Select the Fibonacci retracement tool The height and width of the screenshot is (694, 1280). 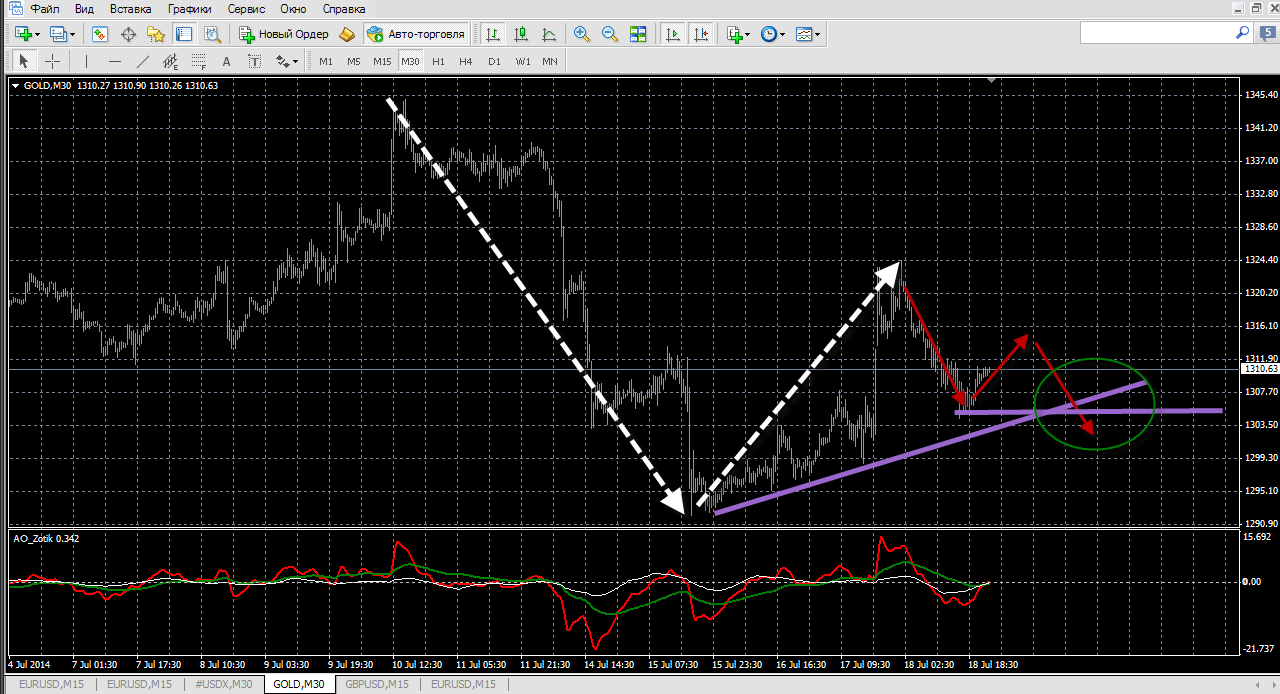click(198, 61)
